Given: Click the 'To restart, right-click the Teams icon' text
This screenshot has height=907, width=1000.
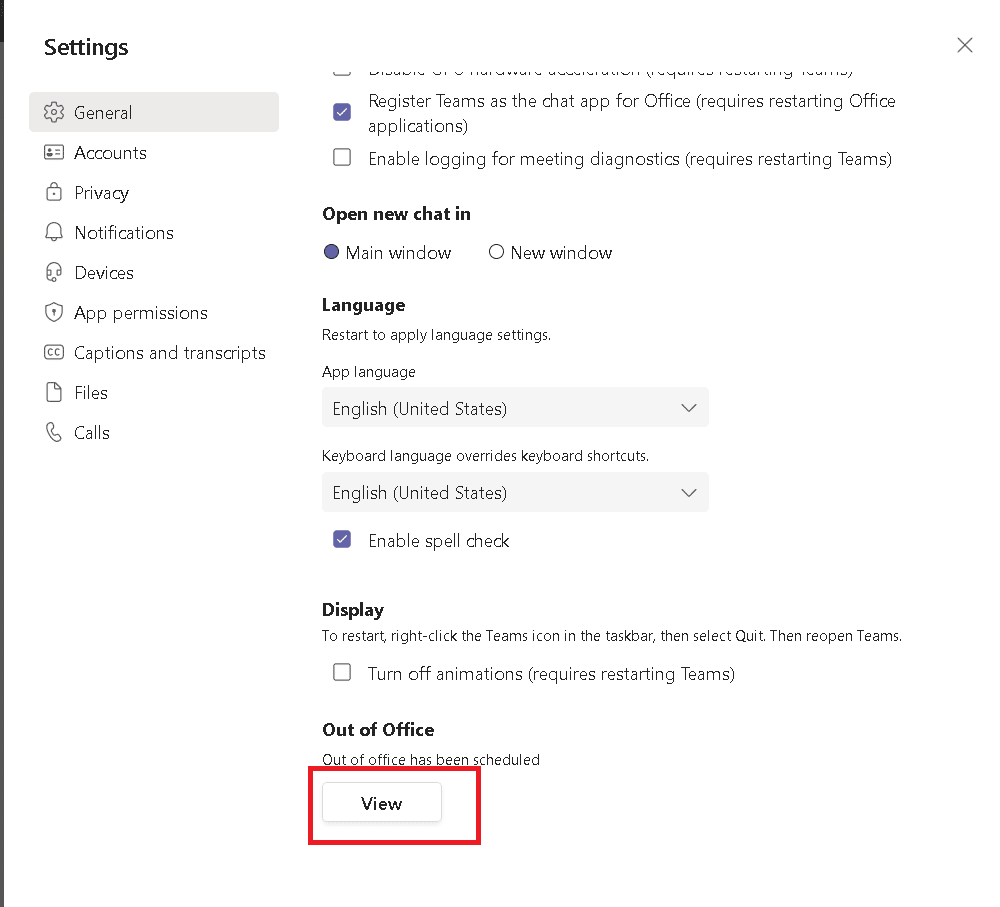Looking at the screenshot, I should pyautogui.click(x=612, y=636).
